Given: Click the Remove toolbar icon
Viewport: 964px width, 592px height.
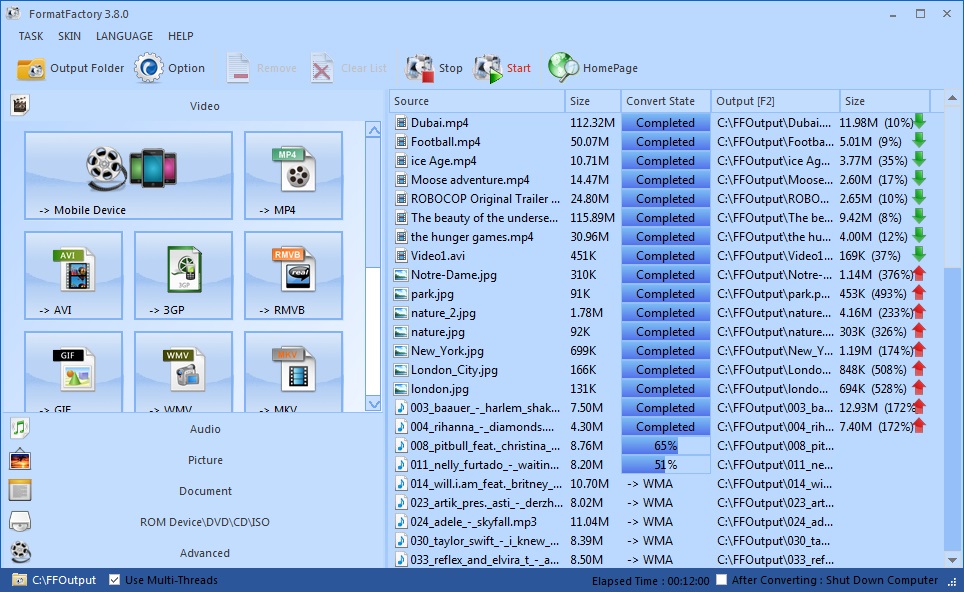Looking at the screenshot, I should (237, 68).
